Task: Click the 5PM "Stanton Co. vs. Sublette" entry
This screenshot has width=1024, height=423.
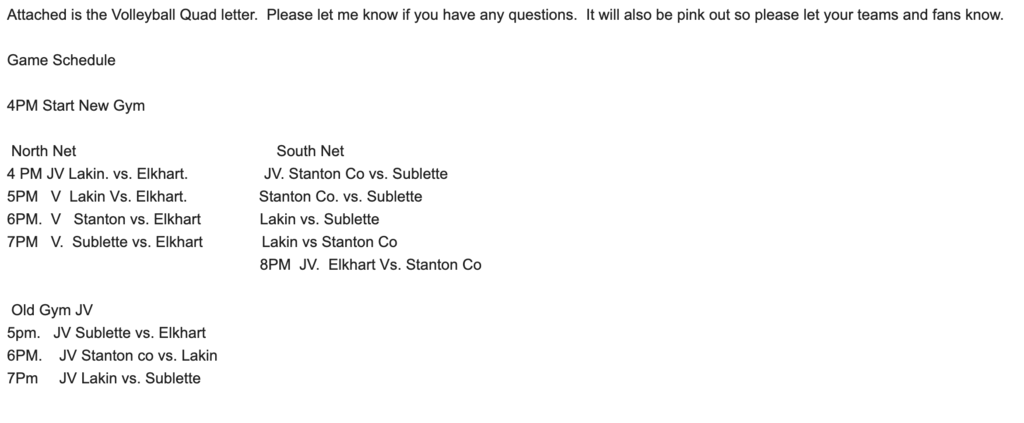Action: tap(340, 196)
